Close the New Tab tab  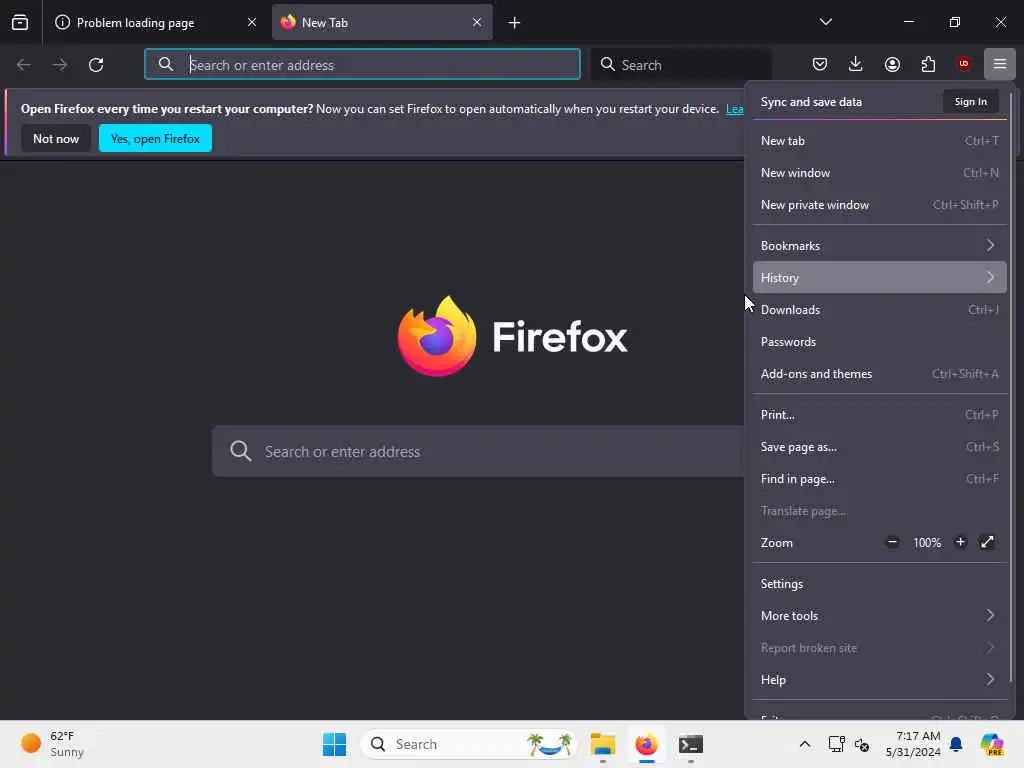[x=477, y=22]
